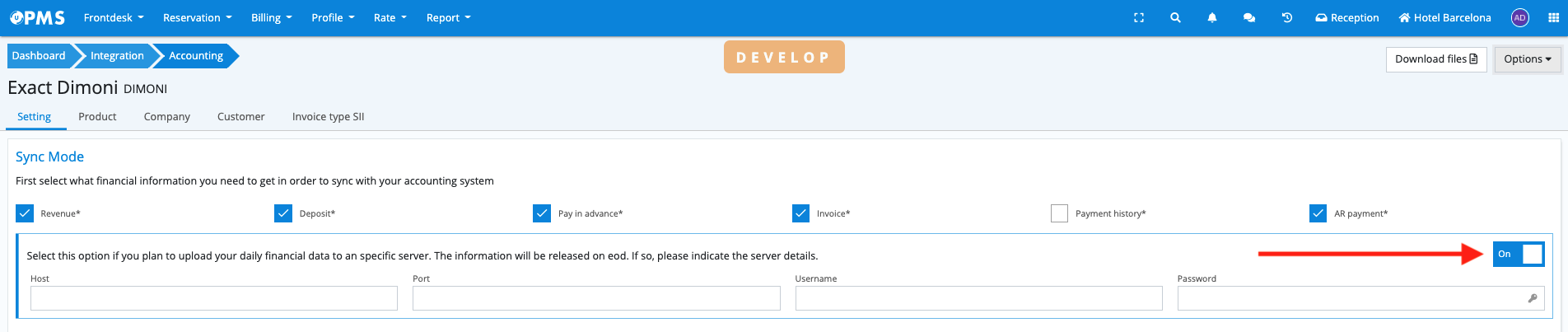Uncheck the Revenue checkbox
Viewport: 1568px width, 332px height.
[x=25, y=213]
